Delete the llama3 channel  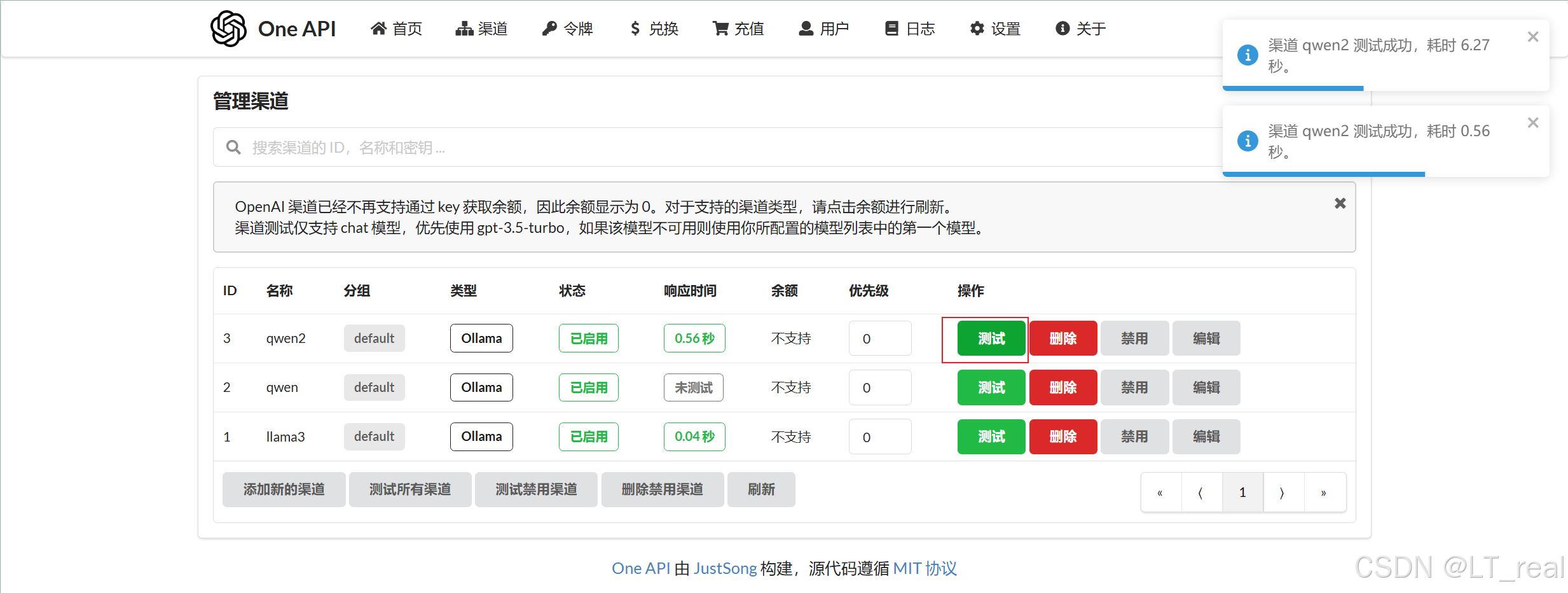(1063, 436)
